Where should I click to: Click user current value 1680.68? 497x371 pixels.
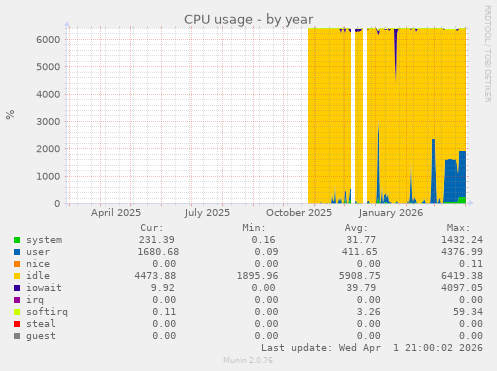point(158,252)
